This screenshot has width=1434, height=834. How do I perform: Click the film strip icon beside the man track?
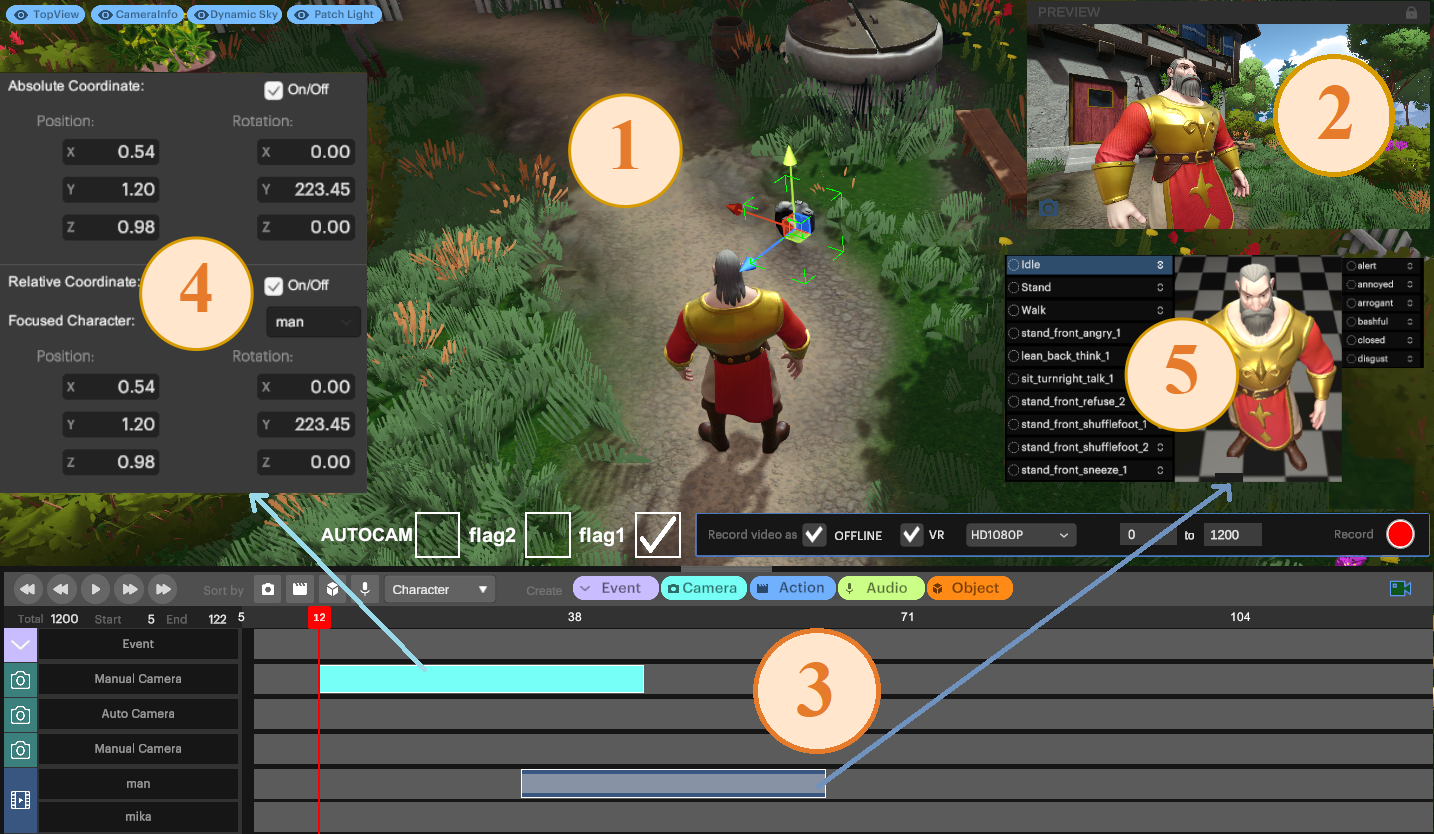[x=20, y=800]
